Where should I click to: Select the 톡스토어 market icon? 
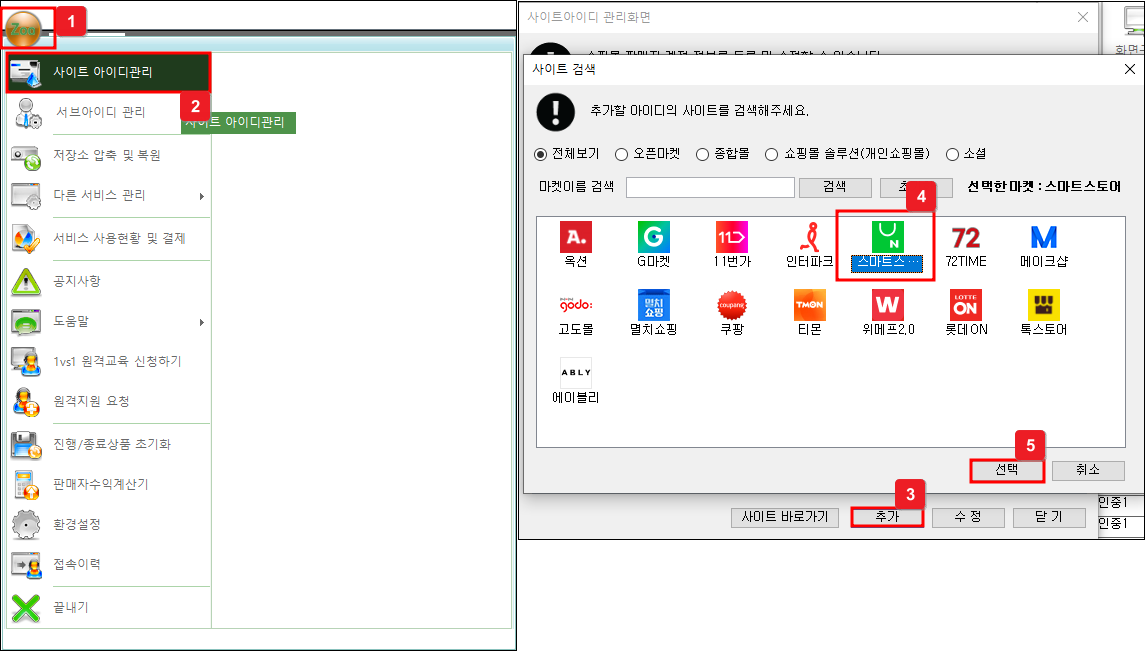[x=1043, y=305]
